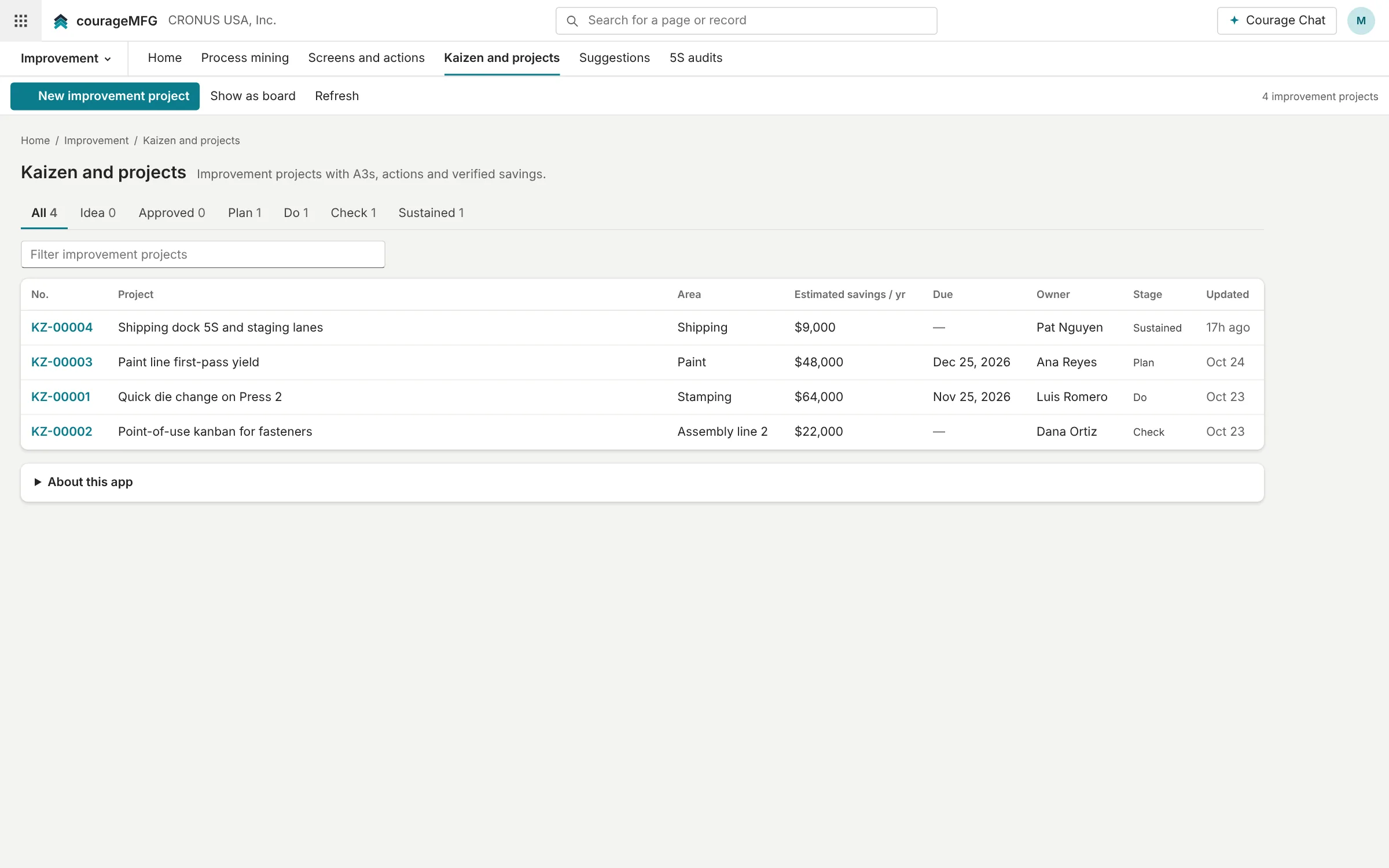Open the 5S audits tab
This screenshot has width=1389, height=868.
pyautogui.click(x=696, y=58)
